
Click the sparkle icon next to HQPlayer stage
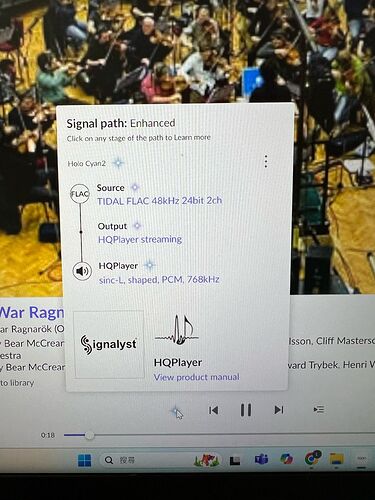click(x=150, y=265)
